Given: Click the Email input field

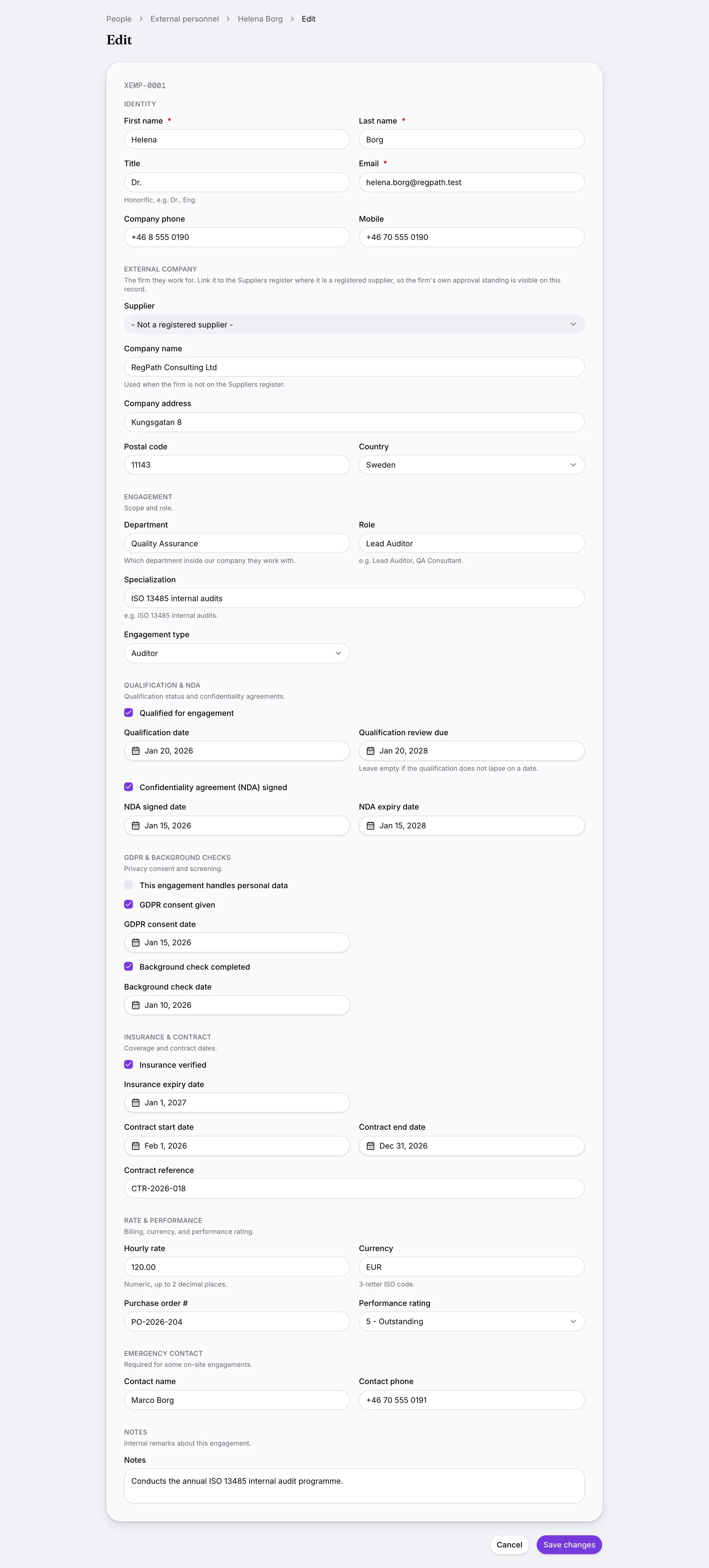Looking at the screenshot, I should pyautogui.click(x=472, y=182).
